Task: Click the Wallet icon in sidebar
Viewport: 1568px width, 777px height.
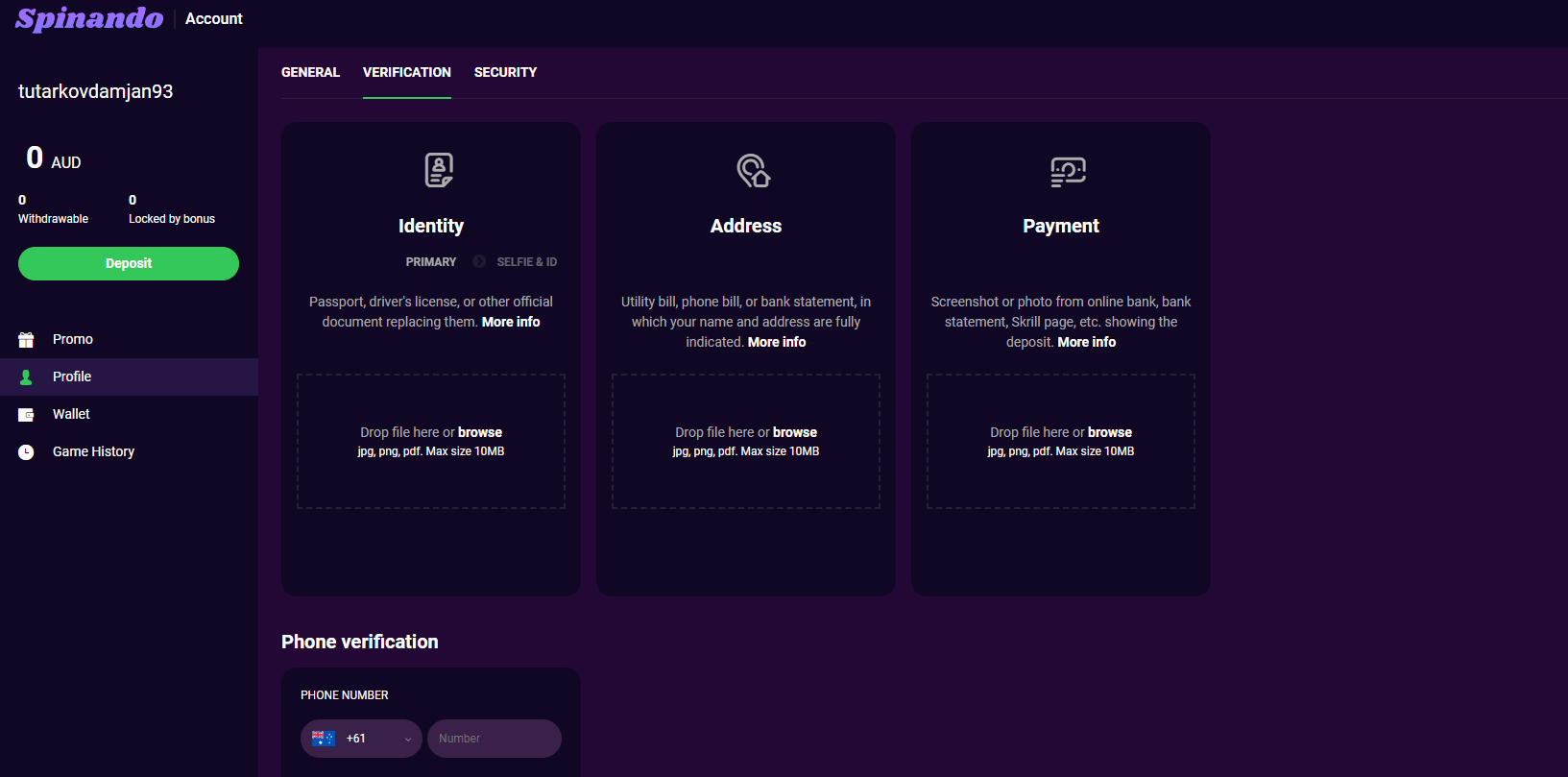Action: [x=26, y=415]
